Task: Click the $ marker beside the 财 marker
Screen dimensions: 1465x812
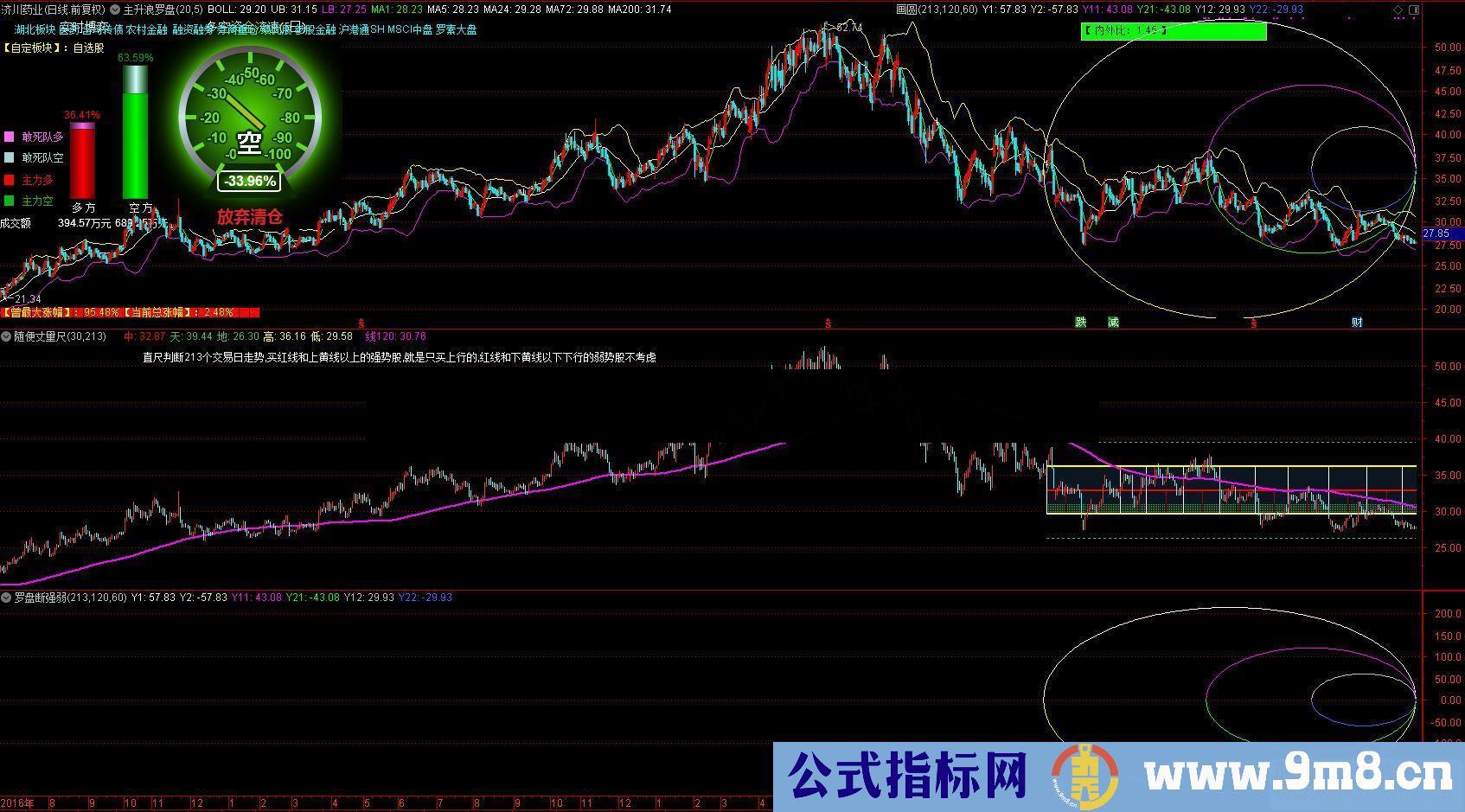Action: click(x=1254, y=323)
